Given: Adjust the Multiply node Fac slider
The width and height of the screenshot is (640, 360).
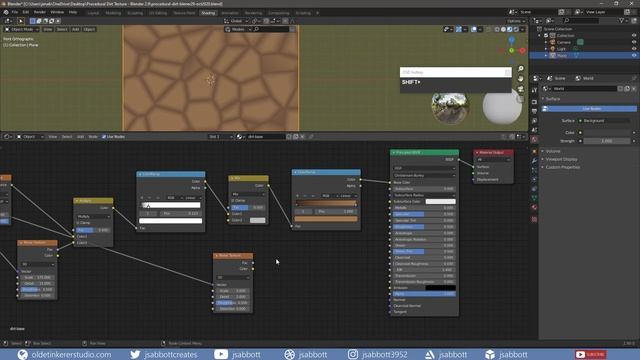Looking at the screenshot, I should click(x=93, y=230).
